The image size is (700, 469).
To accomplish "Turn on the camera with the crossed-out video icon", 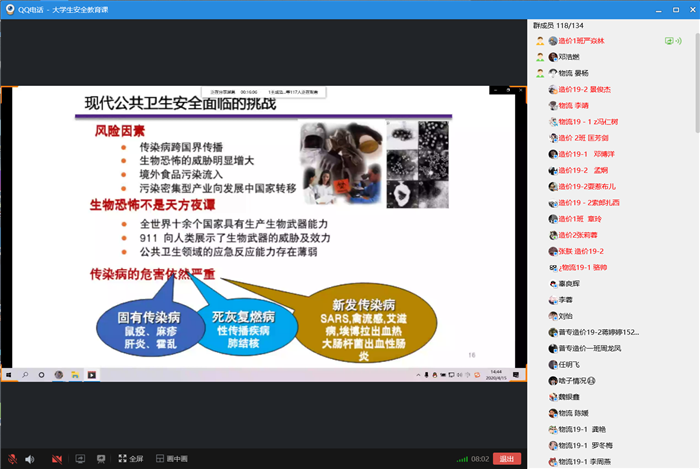I will pyautogui.click(x=57, y=459).
